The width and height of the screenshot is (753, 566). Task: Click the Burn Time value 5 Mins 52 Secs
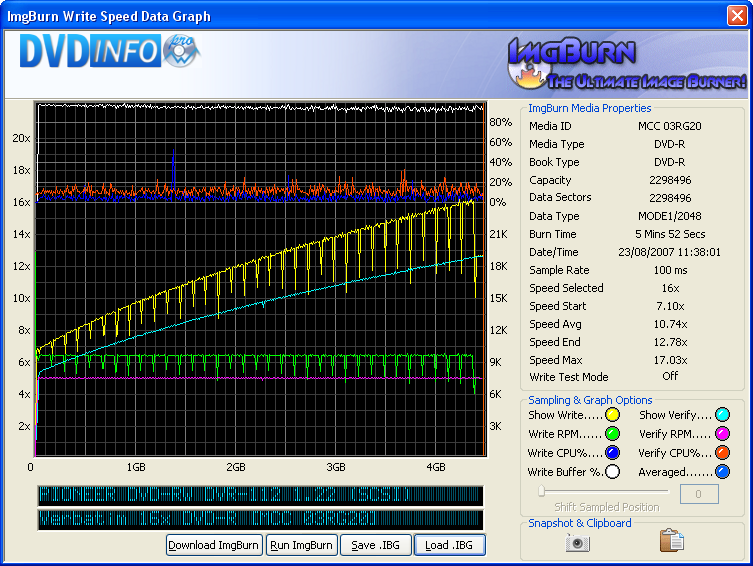(670, 234)
